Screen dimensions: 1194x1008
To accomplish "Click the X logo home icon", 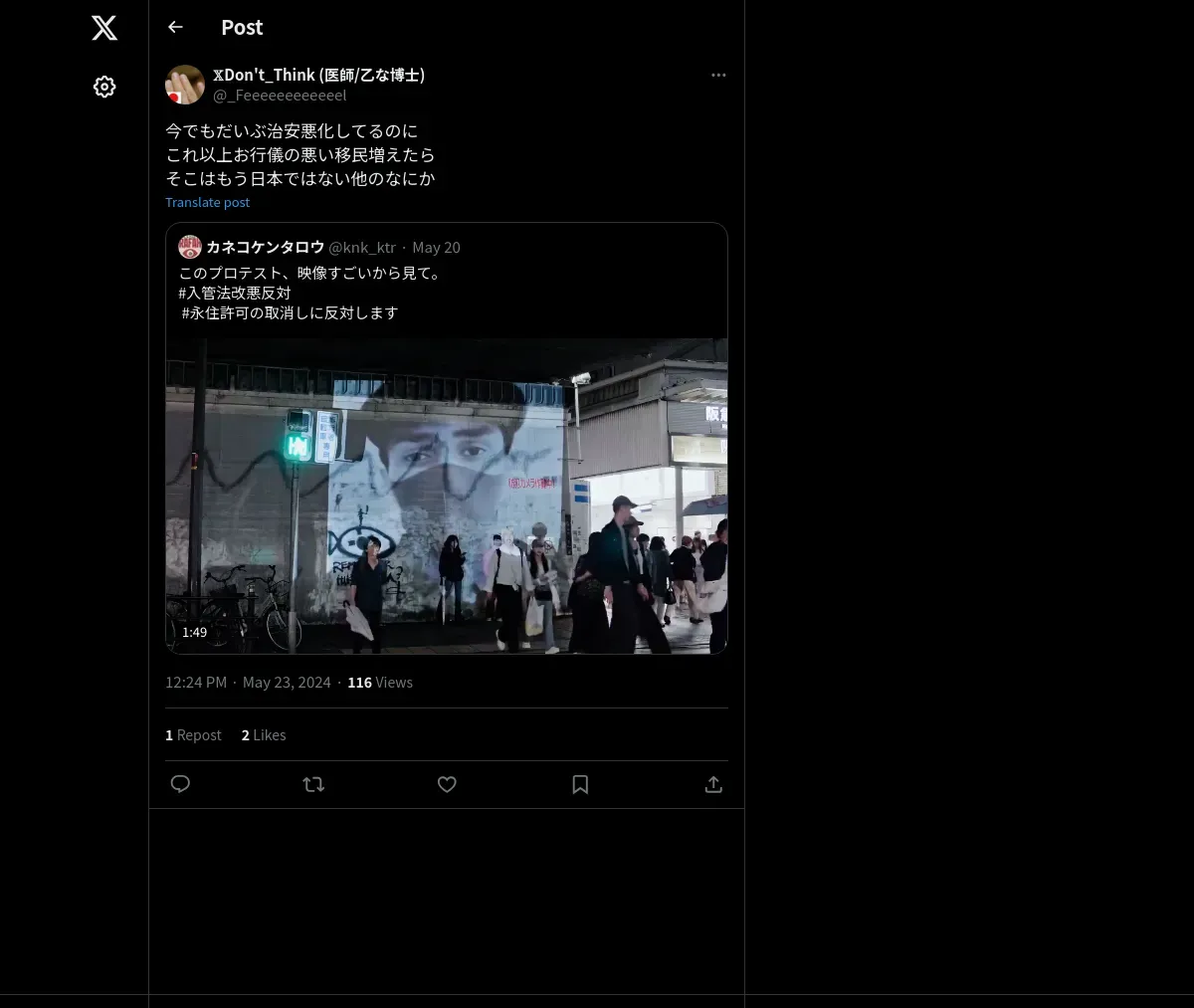I will [x=104, y=28].
